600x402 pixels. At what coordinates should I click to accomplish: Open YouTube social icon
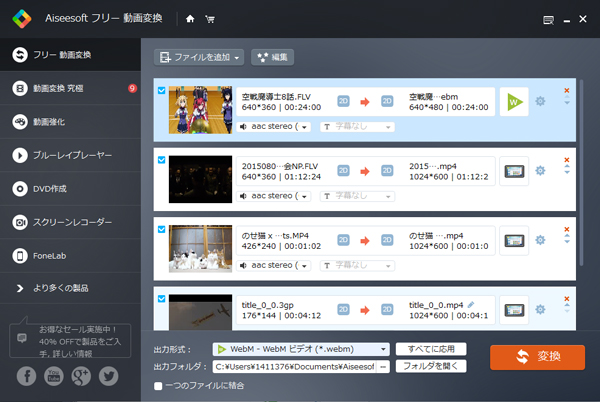tap(54, 376)
